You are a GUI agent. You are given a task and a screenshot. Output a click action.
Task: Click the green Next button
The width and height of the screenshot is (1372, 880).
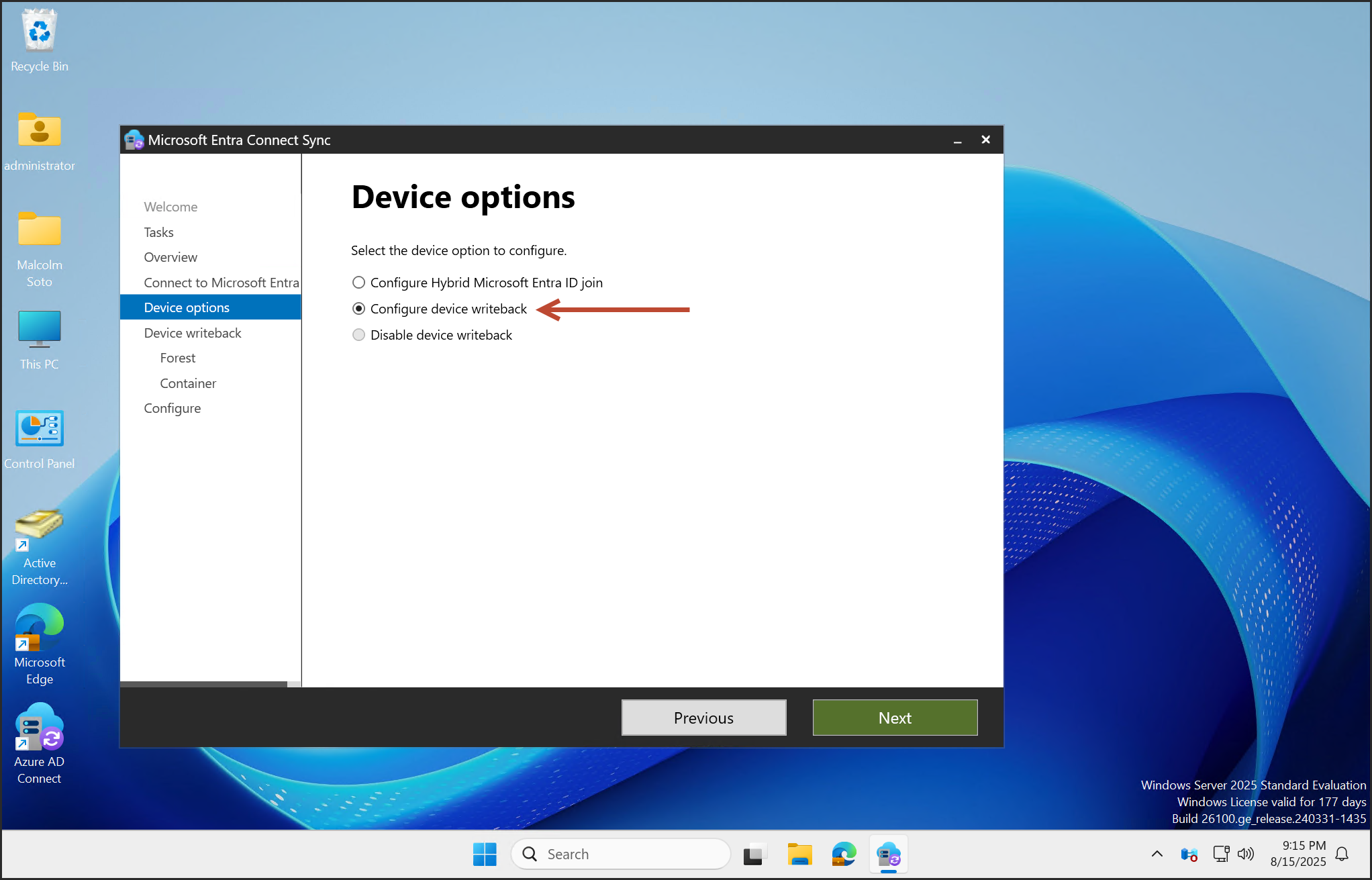895,718
